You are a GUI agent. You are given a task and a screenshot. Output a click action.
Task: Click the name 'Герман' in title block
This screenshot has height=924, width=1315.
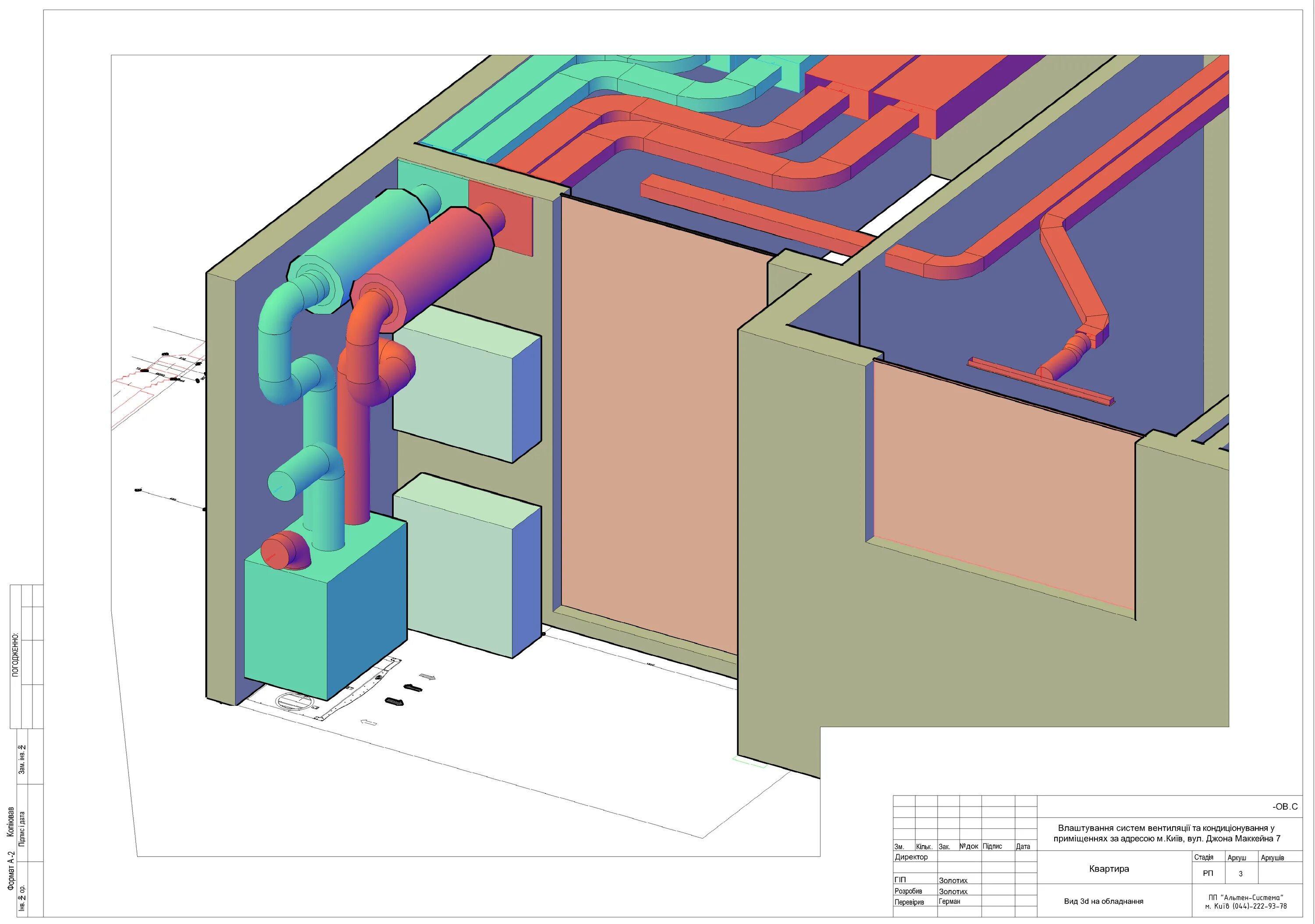tap(949, 902)
